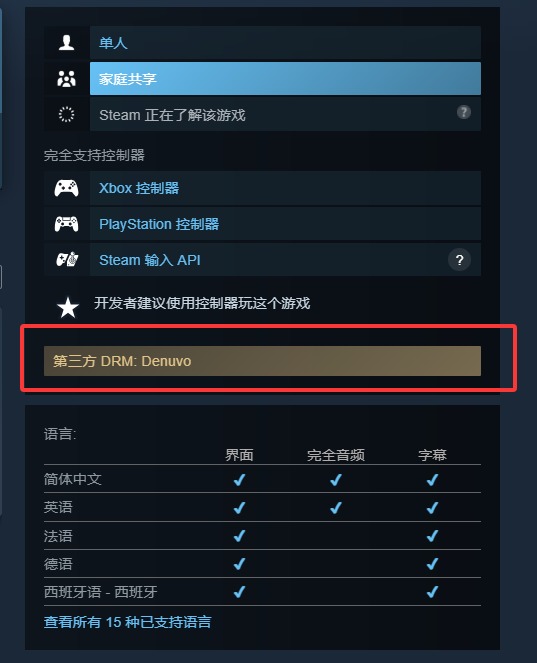537x663 pixels.
Task: Click the Steam learning spinner icon
Action: click(x=66, y=114)
